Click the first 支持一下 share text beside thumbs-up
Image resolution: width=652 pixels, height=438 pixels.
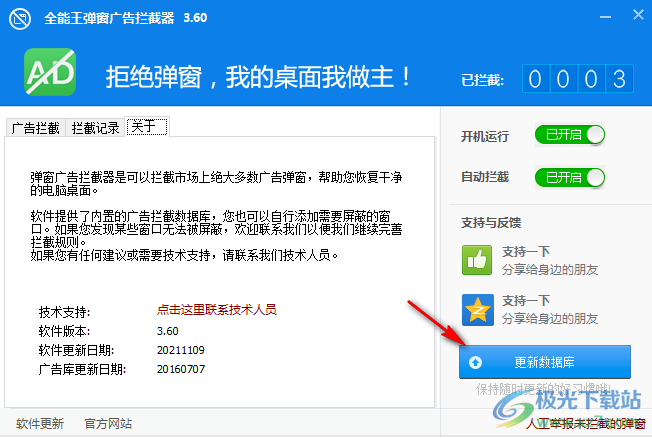(x=526, y=252)
